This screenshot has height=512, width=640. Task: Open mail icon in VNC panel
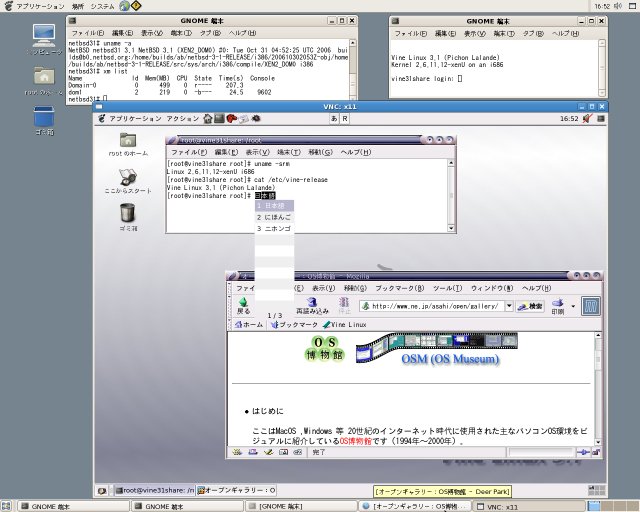[244, 119]
